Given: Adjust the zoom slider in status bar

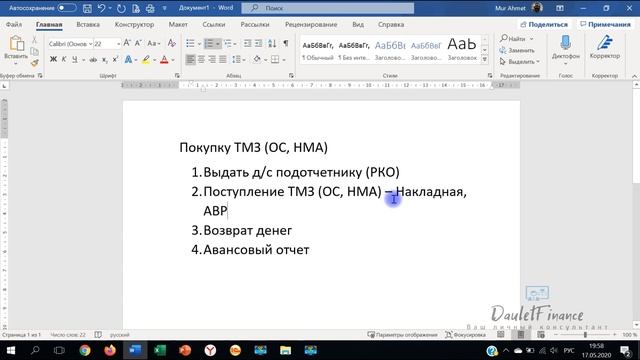Looking at the screenshot, I should [x=585, y=335].
